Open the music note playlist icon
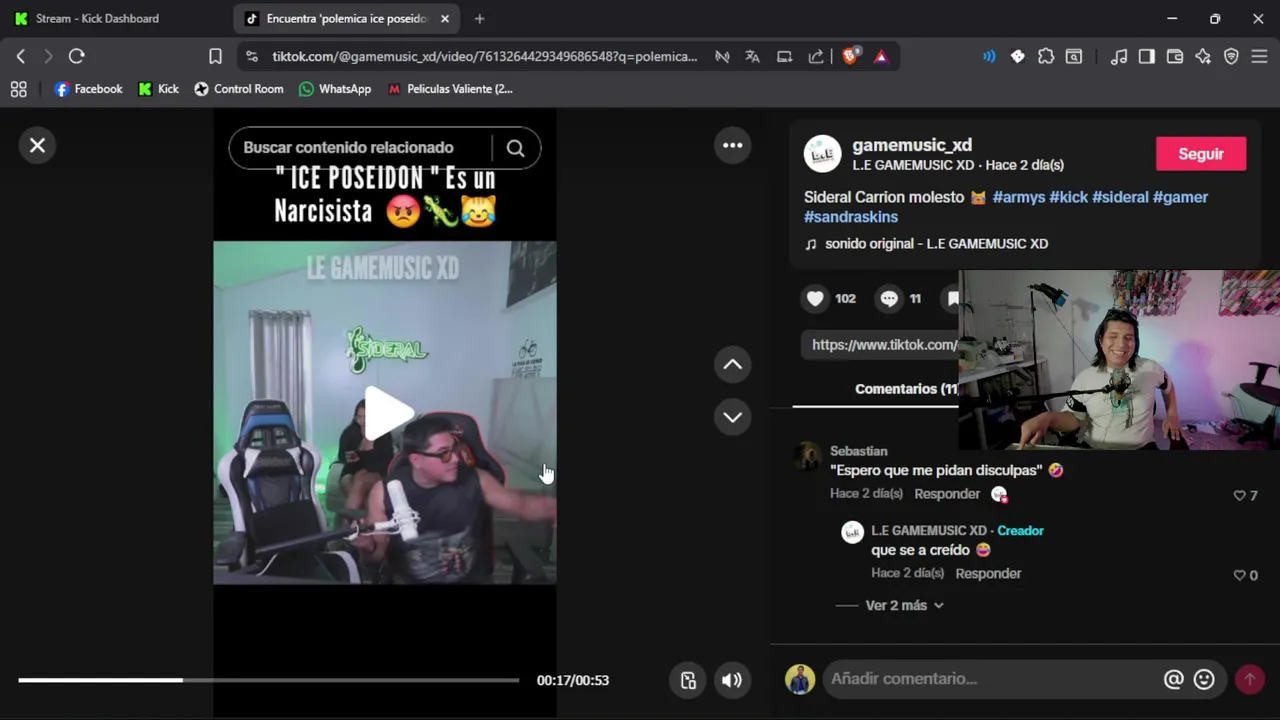Image resolution: width=1280 pixels, height=720 pixels. [1119, 57]
